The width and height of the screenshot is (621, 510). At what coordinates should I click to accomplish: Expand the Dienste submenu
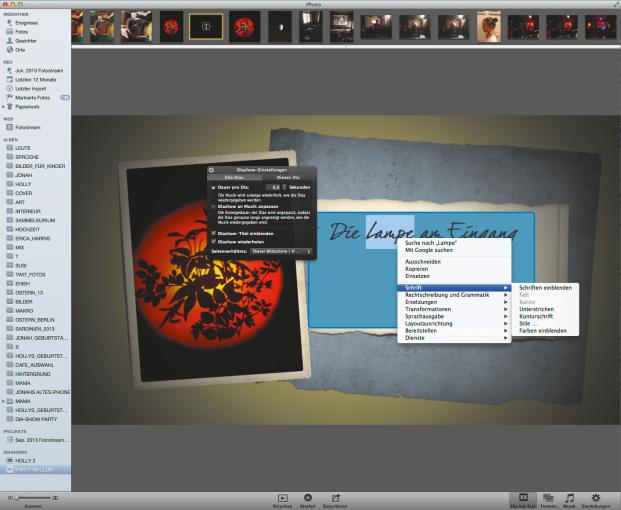(454, 338)
